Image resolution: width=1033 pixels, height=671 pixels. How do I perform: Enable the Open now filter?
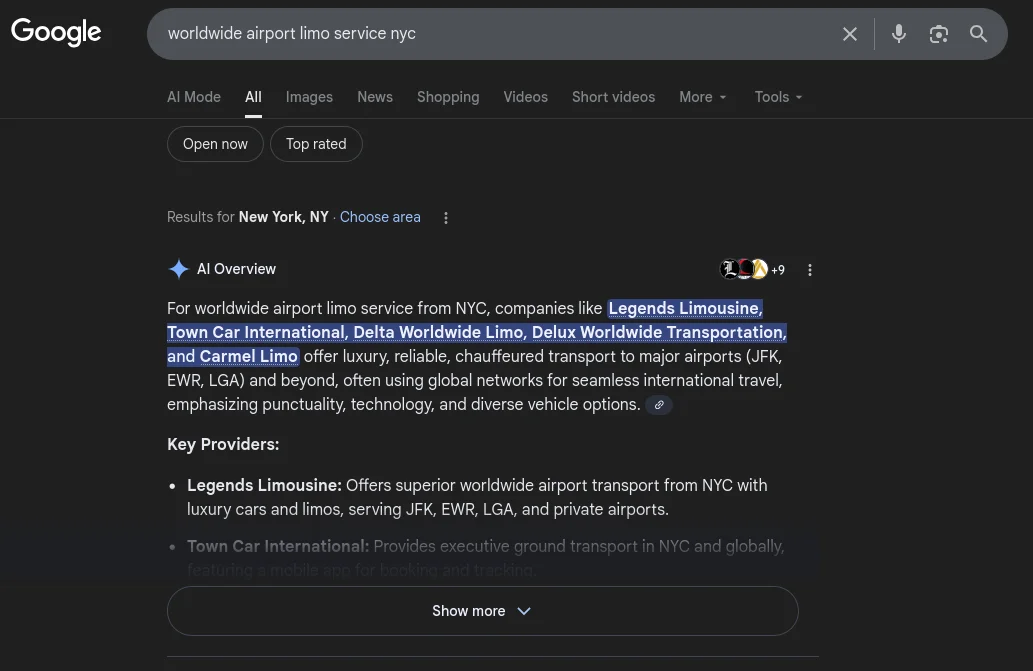[x=215, y=144]
